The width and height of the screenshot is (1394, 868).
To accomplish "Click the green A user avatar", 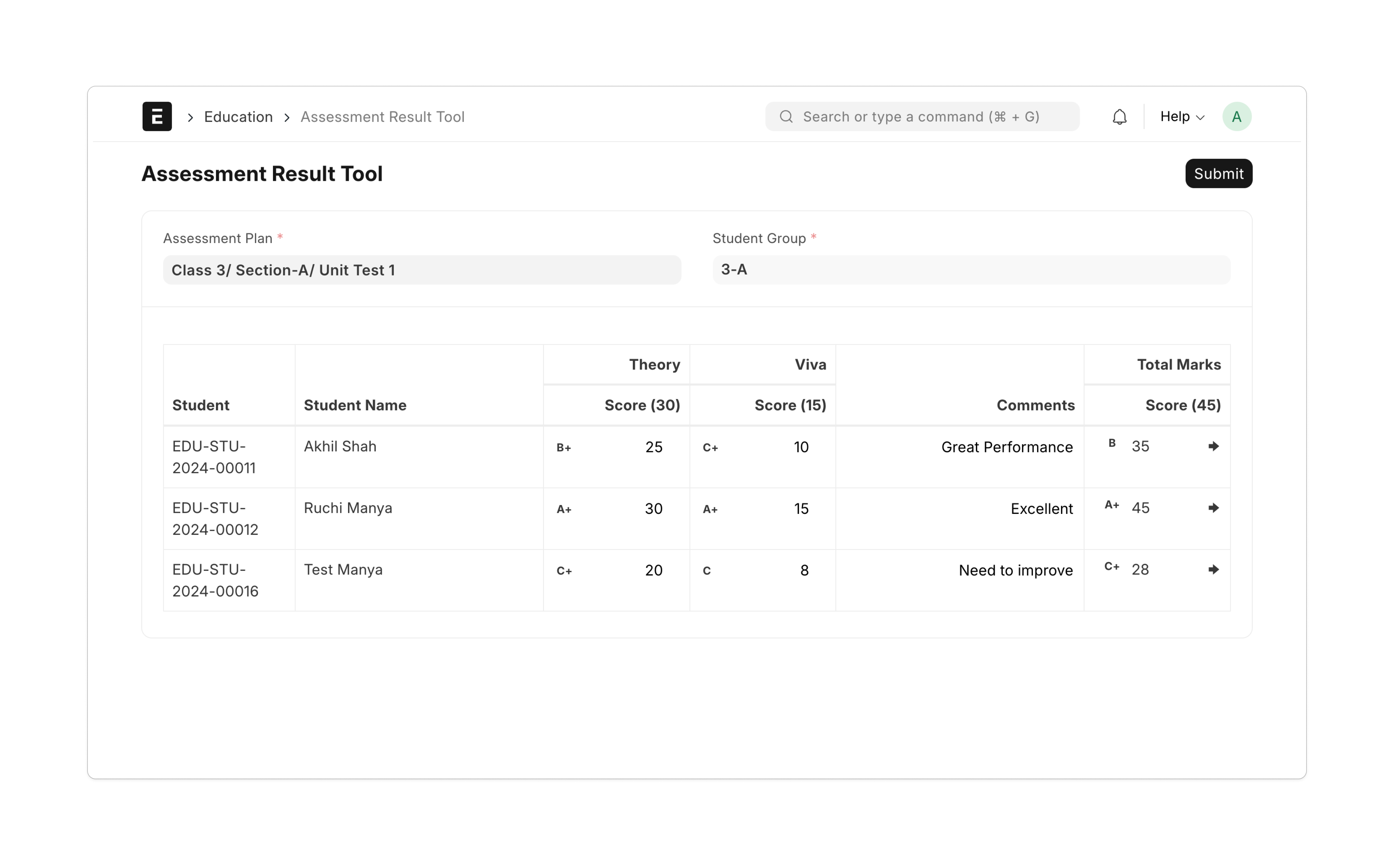I will pos(1236,117).
